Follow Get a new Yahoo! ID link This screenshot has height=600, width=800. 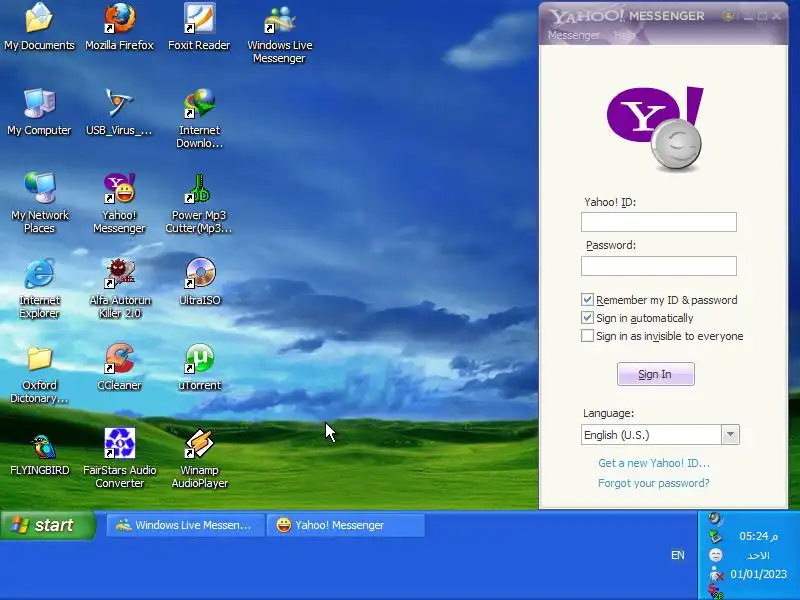tap(654, 463)
